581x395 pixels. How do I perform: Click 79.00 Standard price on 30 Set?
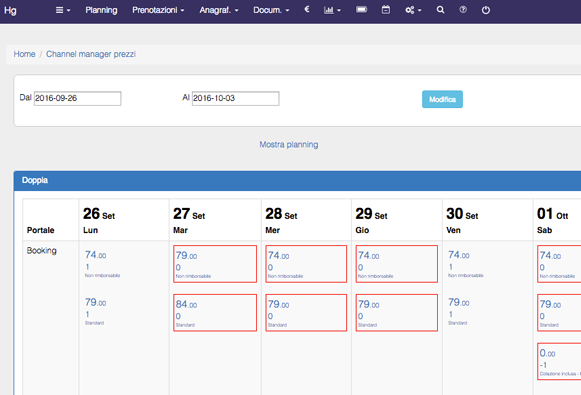click(459, 311)
